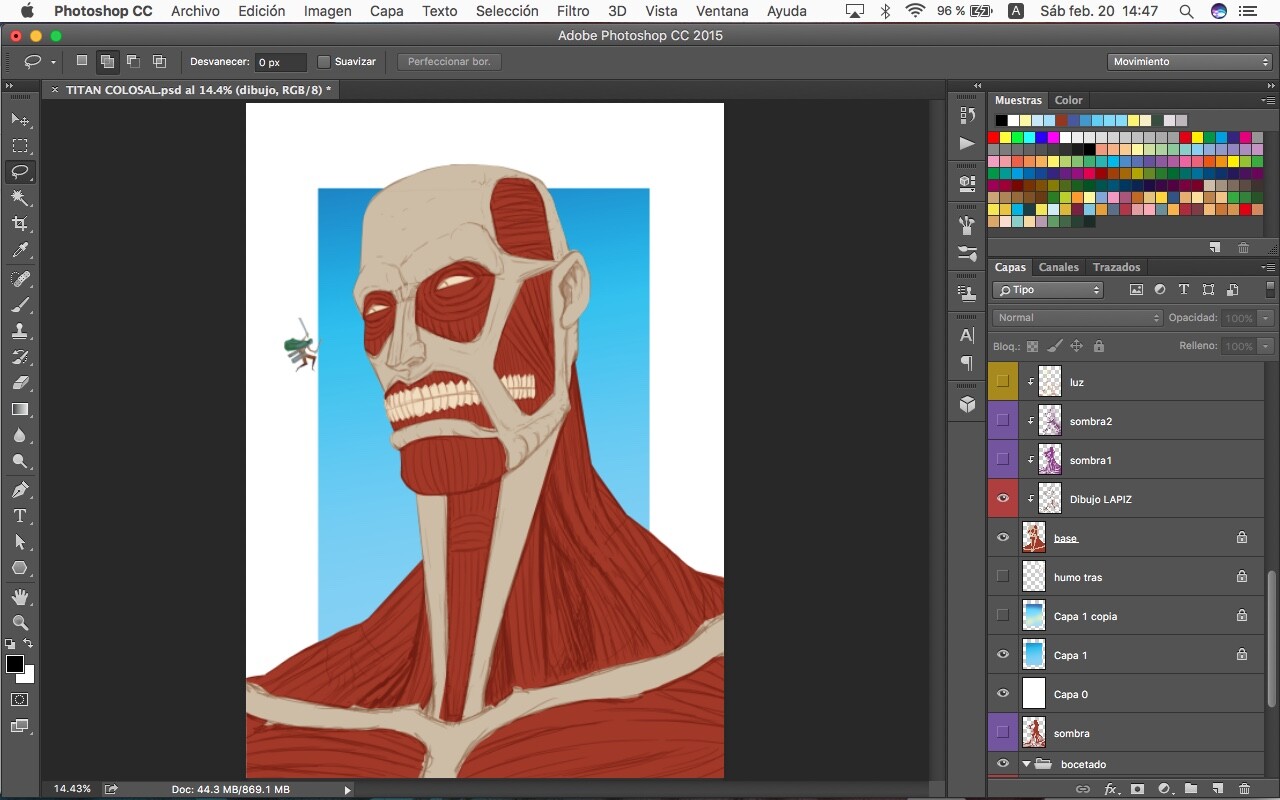Screen dimensions: 1280x800
Task: Select the Eraser tool
Action: [x=20, y=382]
